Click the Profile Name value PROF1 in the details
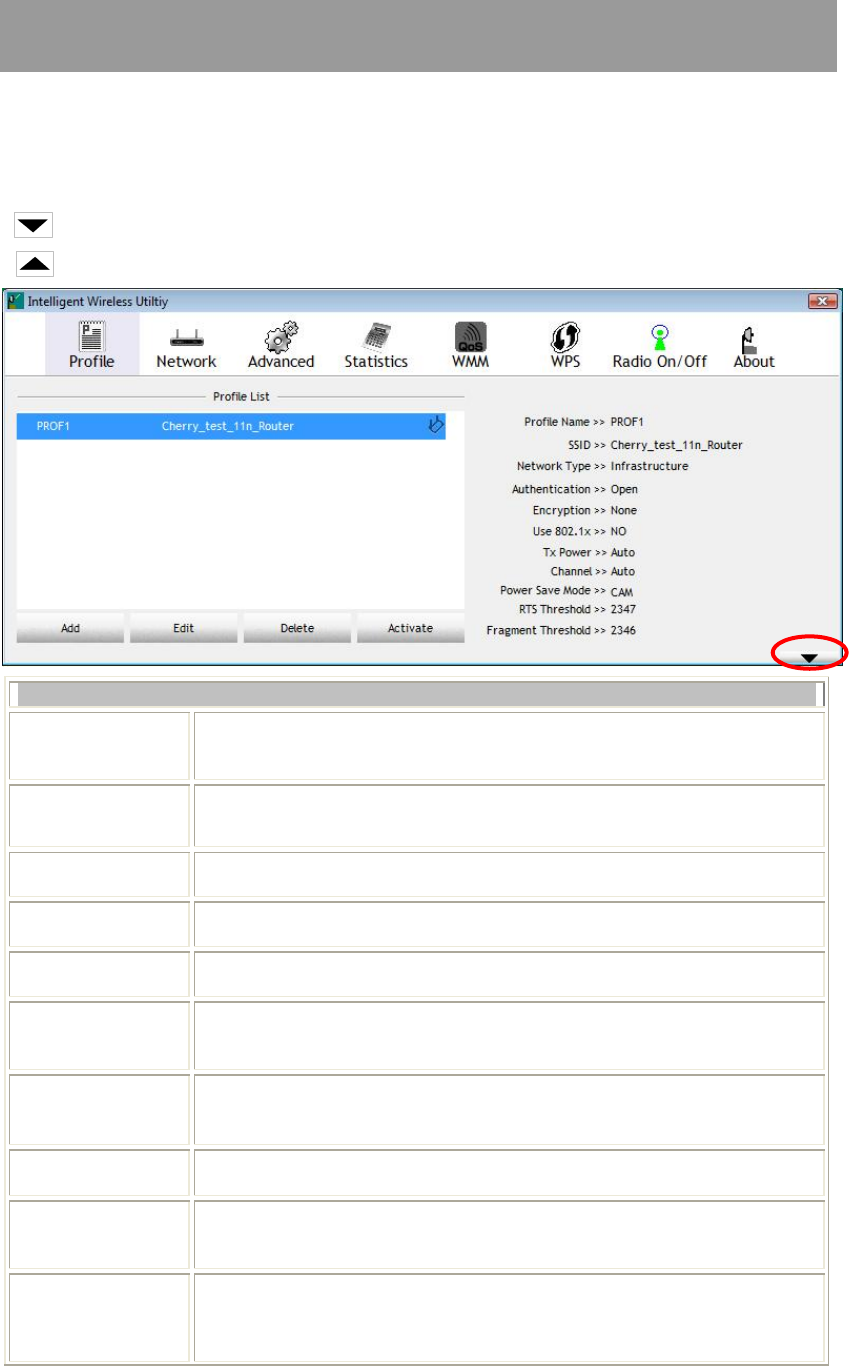Image resolution: width=849 pixels, height=1366 pixels. click(x=627, y=422)
